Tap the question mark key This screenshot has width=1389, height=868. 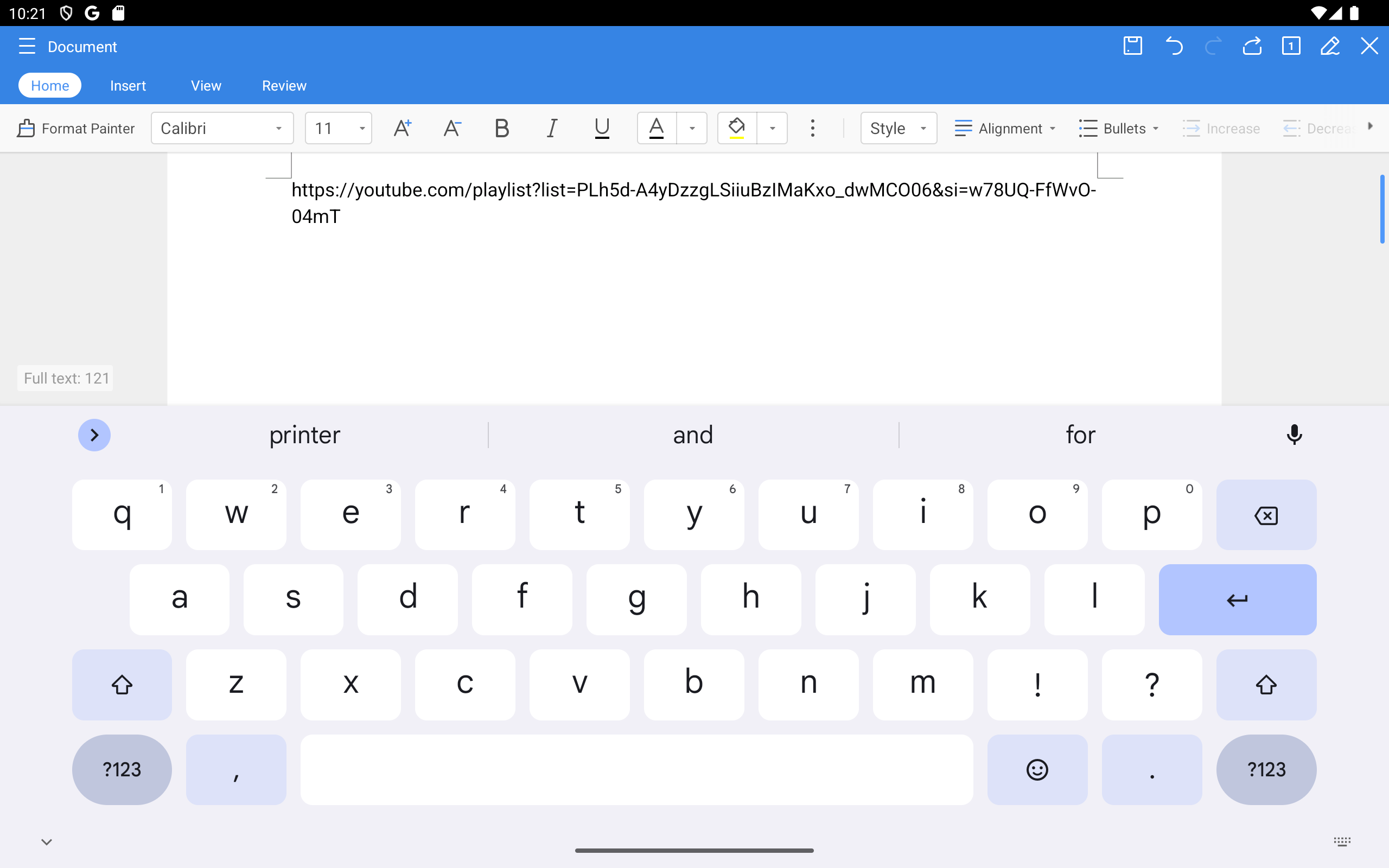coord(1152,684)
